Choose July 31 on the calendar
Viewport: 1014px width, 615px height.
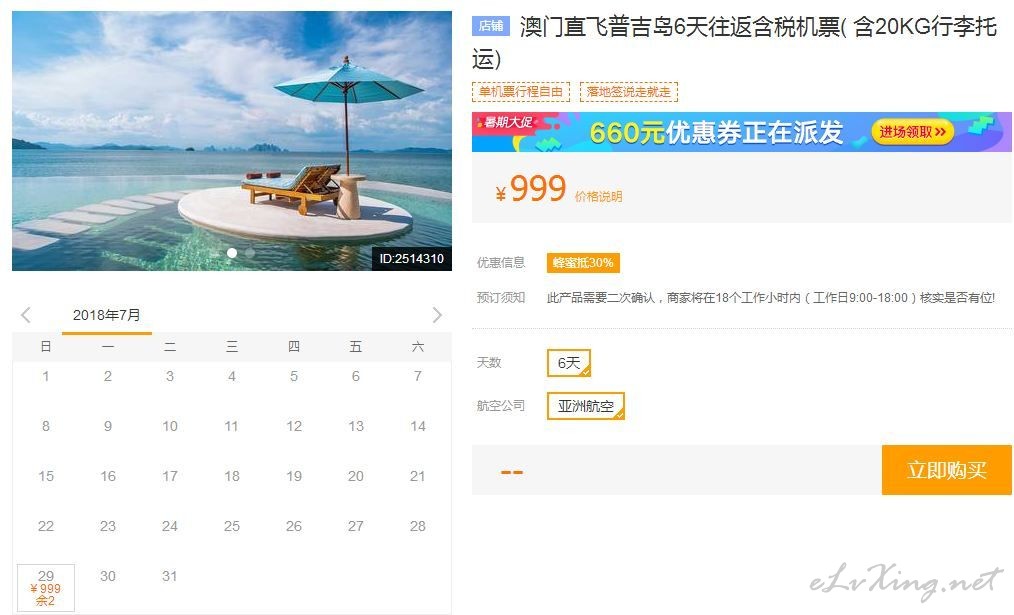click(169, 576)
